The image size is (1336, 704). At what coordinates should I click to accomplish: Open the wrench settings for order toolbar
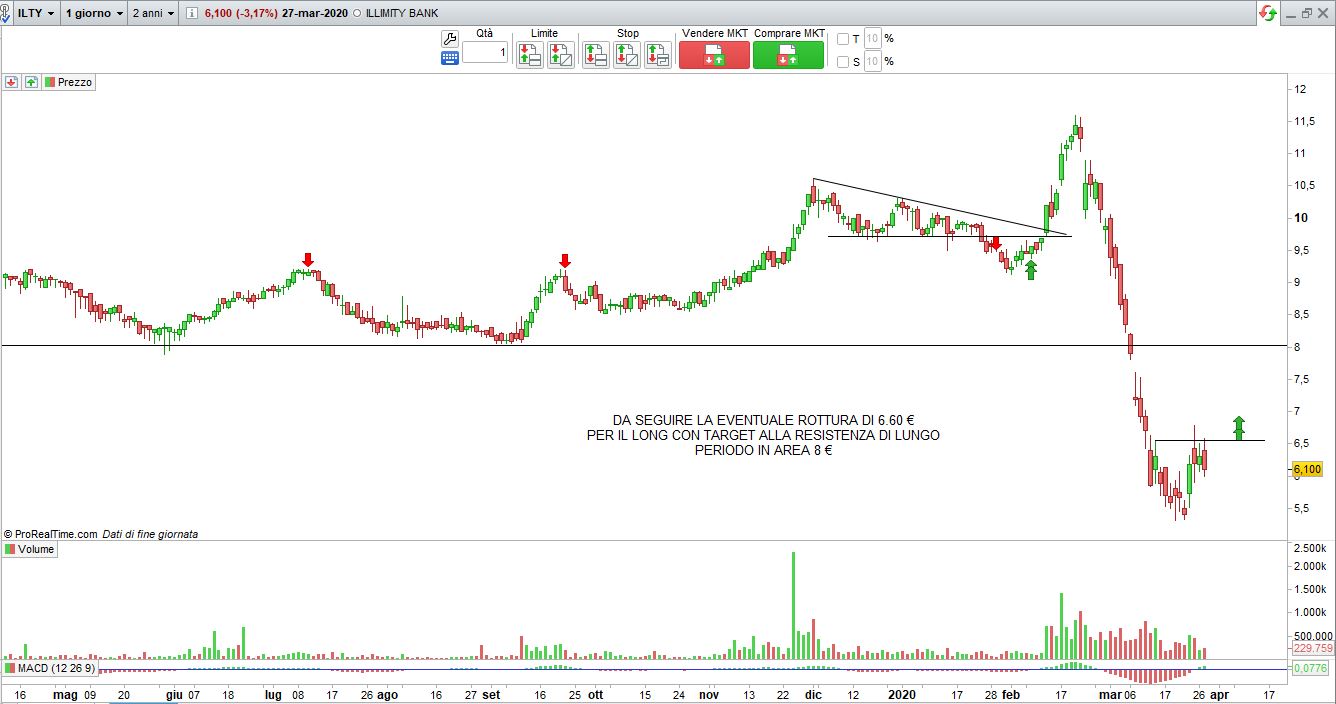(450, 39)
